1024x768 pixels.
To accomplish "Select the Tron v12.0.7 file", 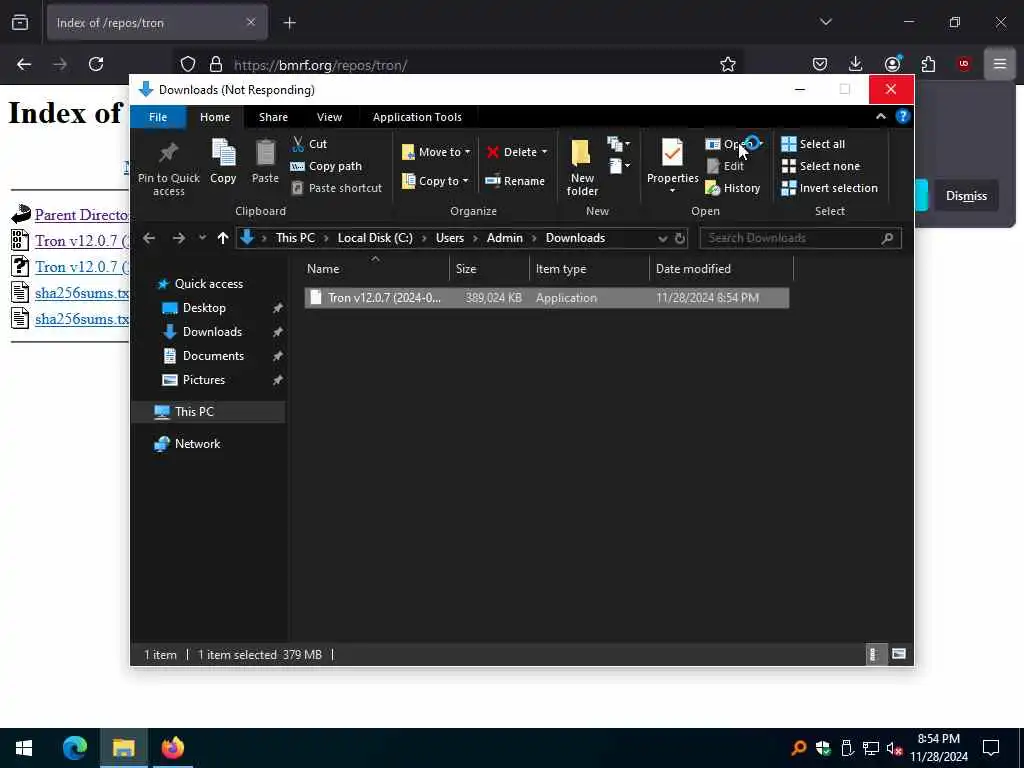I will point(546,298).
